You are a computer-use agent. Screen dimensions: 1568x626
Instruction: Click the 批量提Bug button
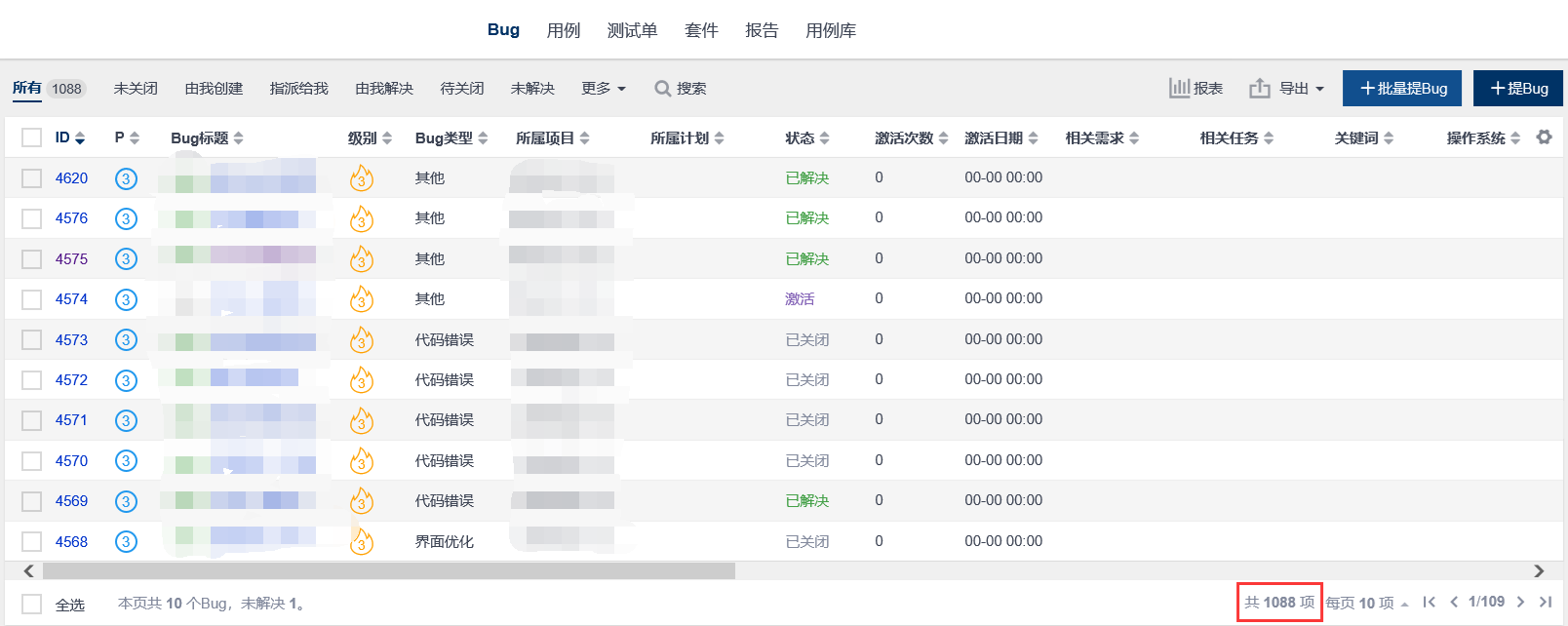click(x=1402, y=89)
